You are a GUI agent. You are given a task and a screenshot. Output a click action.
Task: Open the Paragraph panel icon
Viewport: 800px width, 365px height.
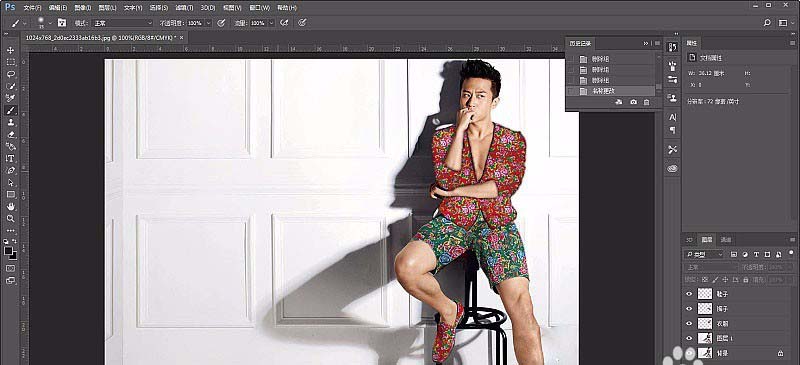(x=672, y=131)
